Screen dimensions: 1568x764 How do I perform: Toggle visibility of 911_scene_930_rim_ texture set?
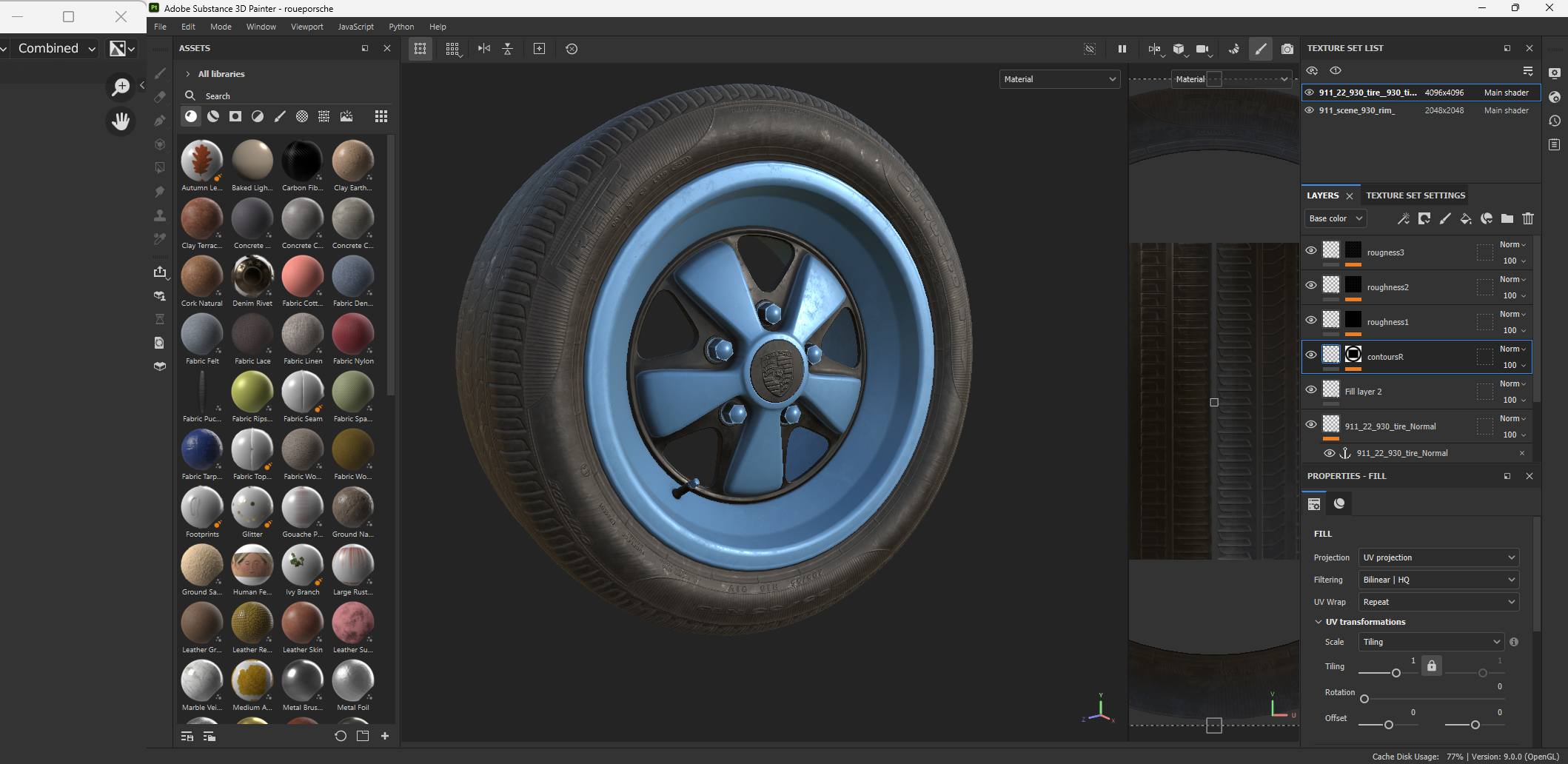pos(1310,110)
